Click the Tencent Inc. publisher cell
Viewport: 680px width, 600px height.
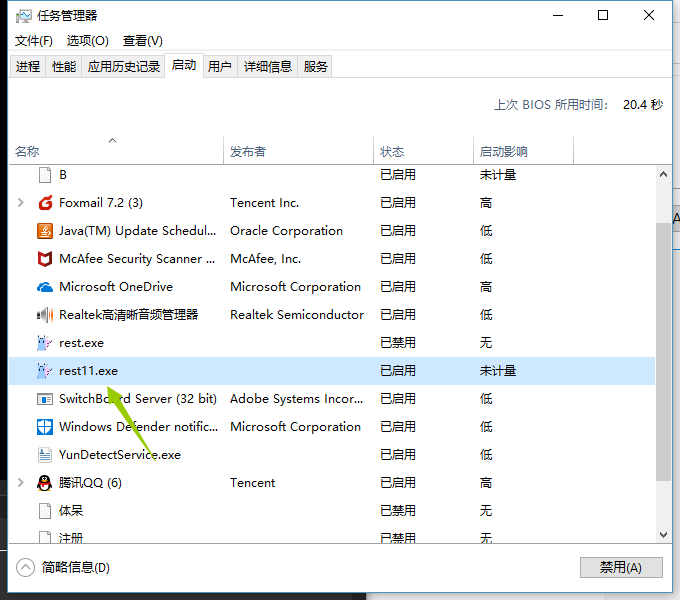pyautogui.click(x=264, y=202)
